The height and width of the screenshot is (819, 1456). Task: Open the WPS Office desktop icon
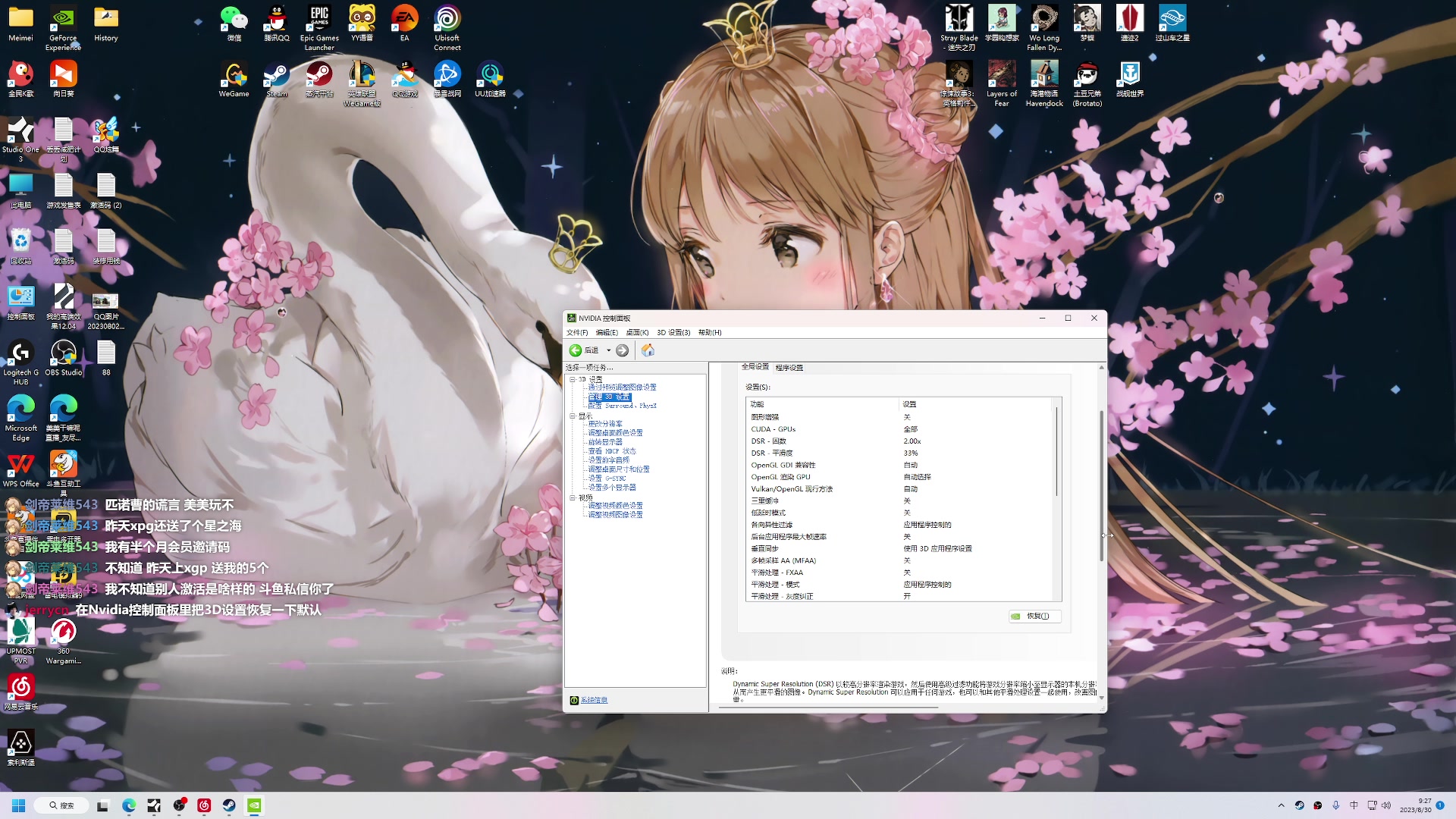point(20,469)
